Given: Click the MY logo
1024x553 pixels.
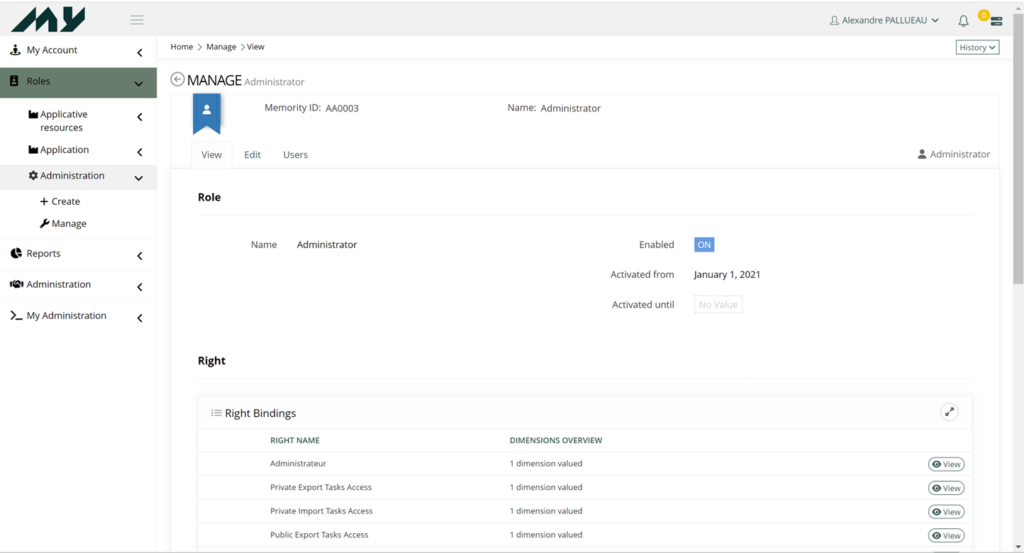Looking at the screenshot, I should (x=49, y=19).
